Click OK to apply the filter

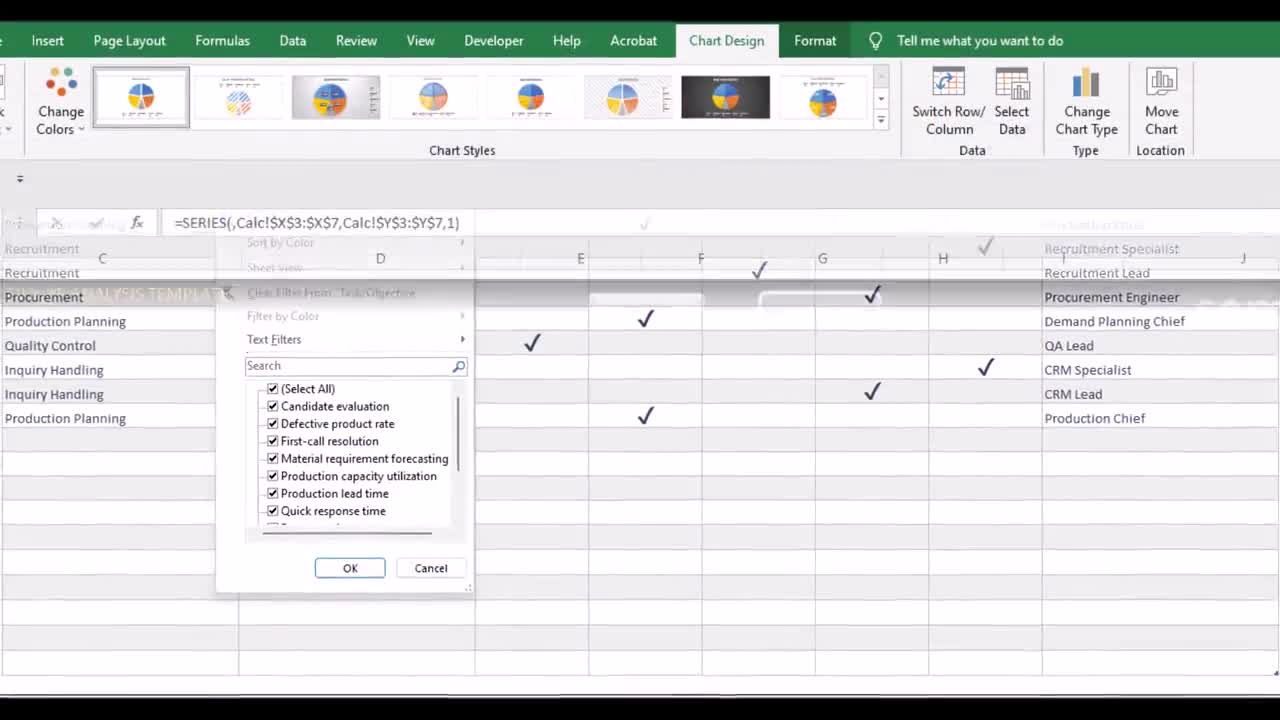coord(350,568)
